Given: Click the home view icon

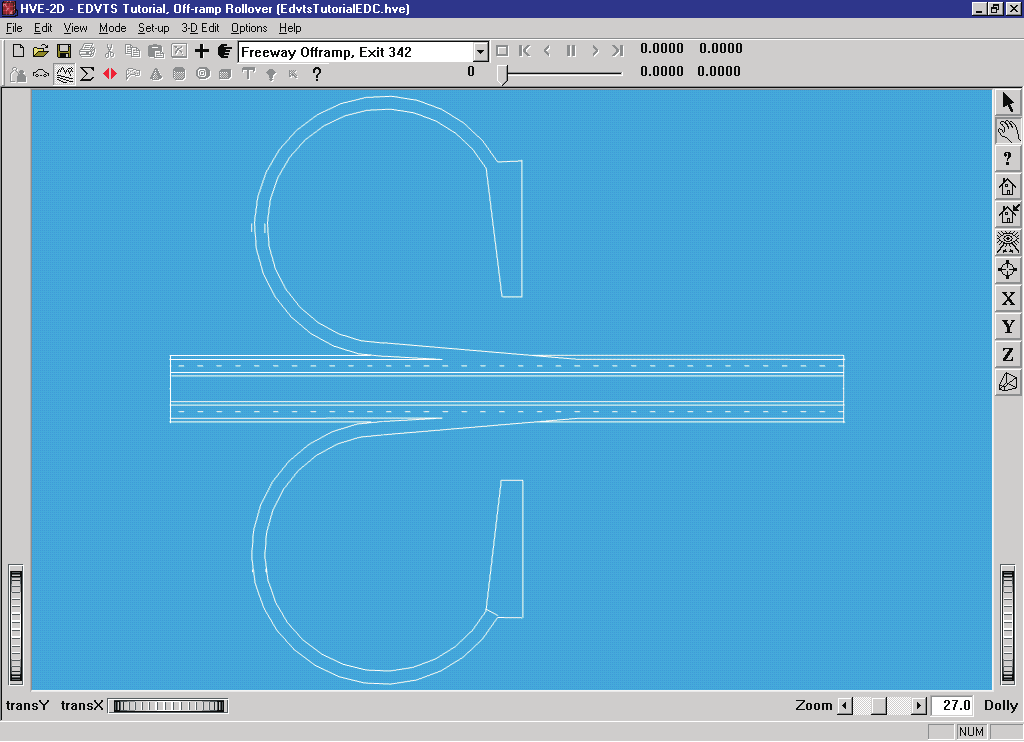Looking at the screenshot, I should (1008, 187).
